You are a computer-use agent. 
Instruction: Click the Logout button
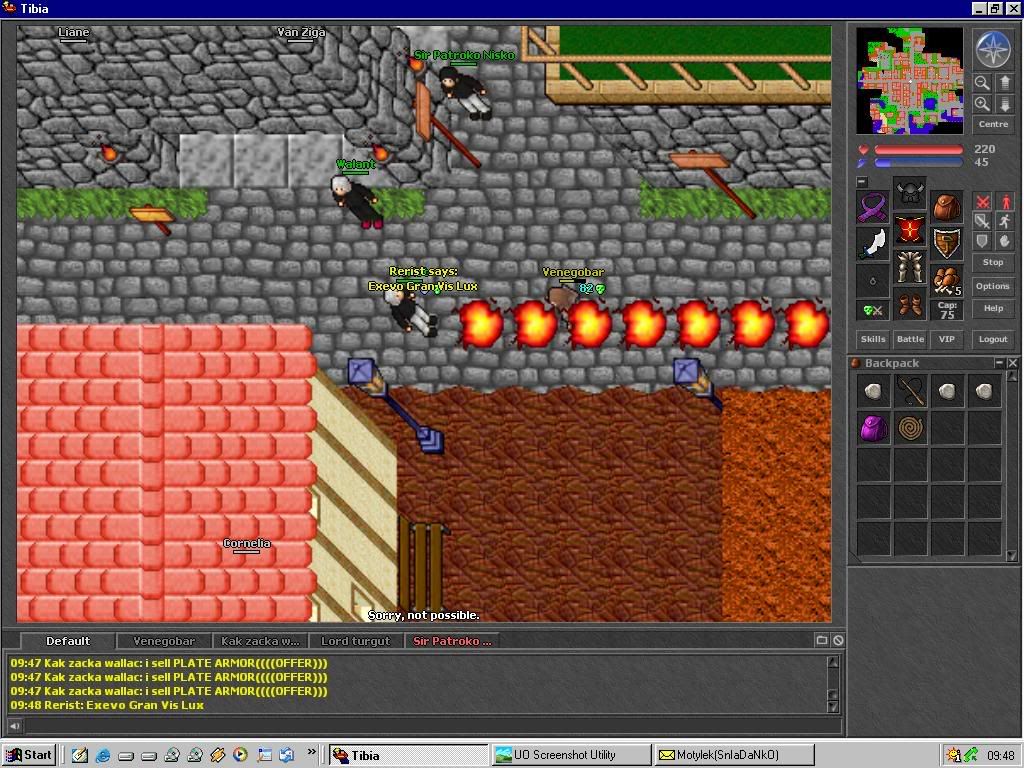pos(993,339)
